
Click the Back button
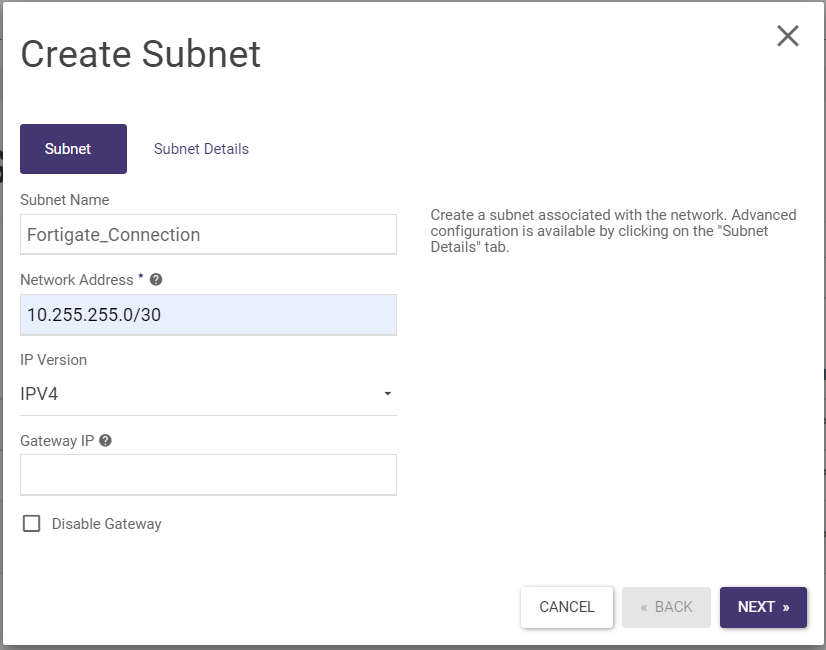pos(666,607)
